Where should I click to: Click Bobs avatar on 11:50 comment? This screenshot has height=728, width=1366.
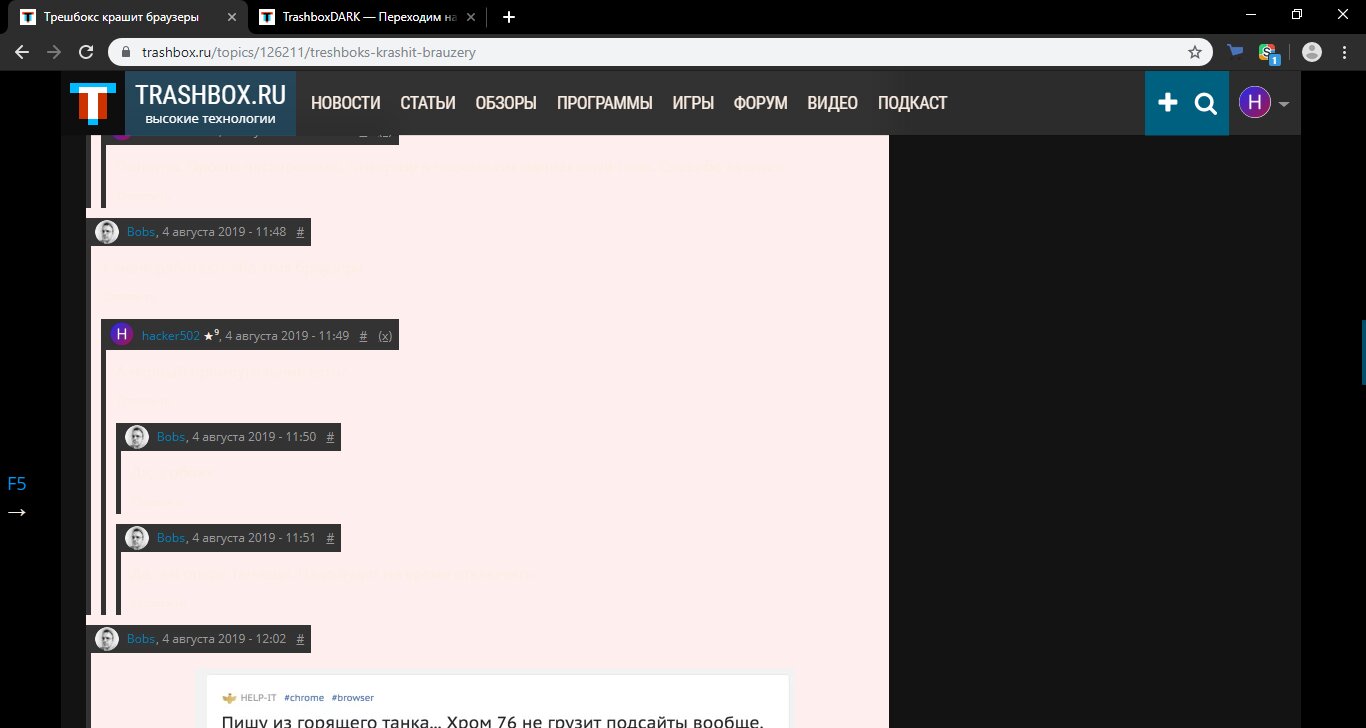[x=137, y=437]
